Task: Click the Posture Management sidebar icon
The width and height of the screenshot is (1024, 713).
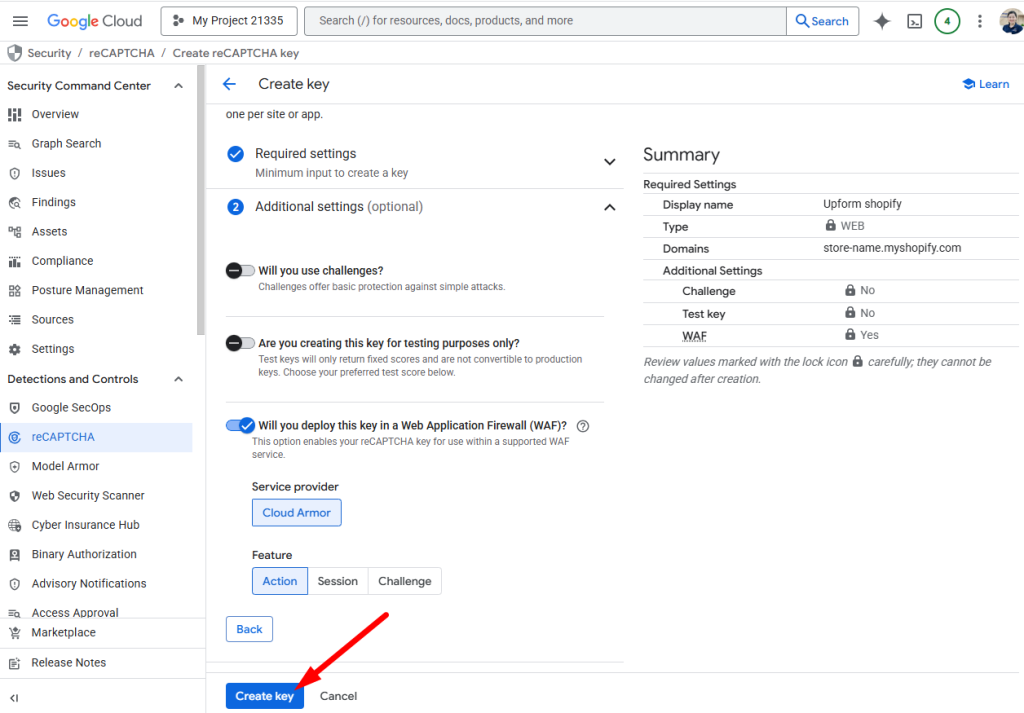Action: [14, 291]
